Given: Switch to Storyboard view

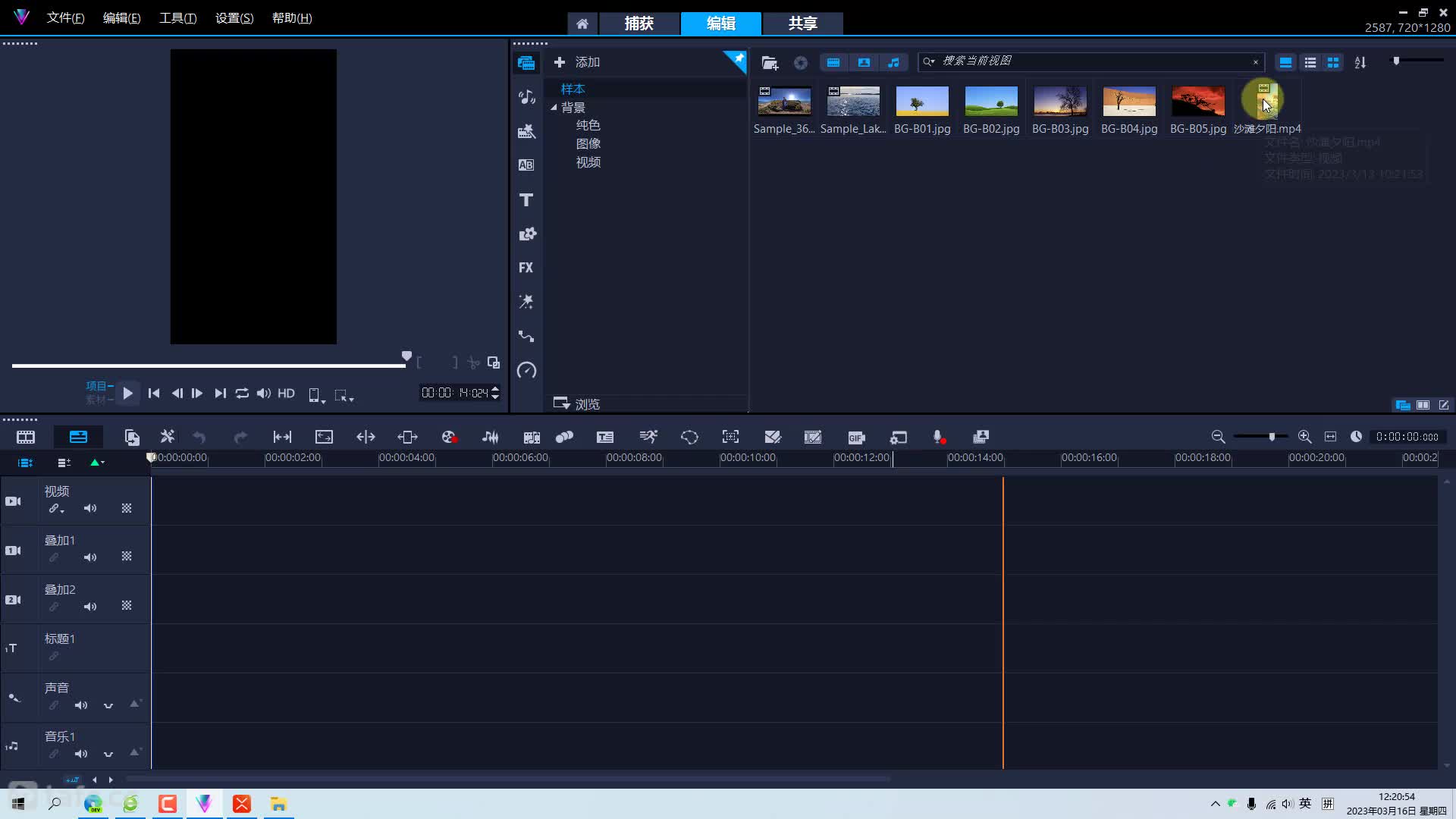Looking at the screenshot, I should [26, 438].
